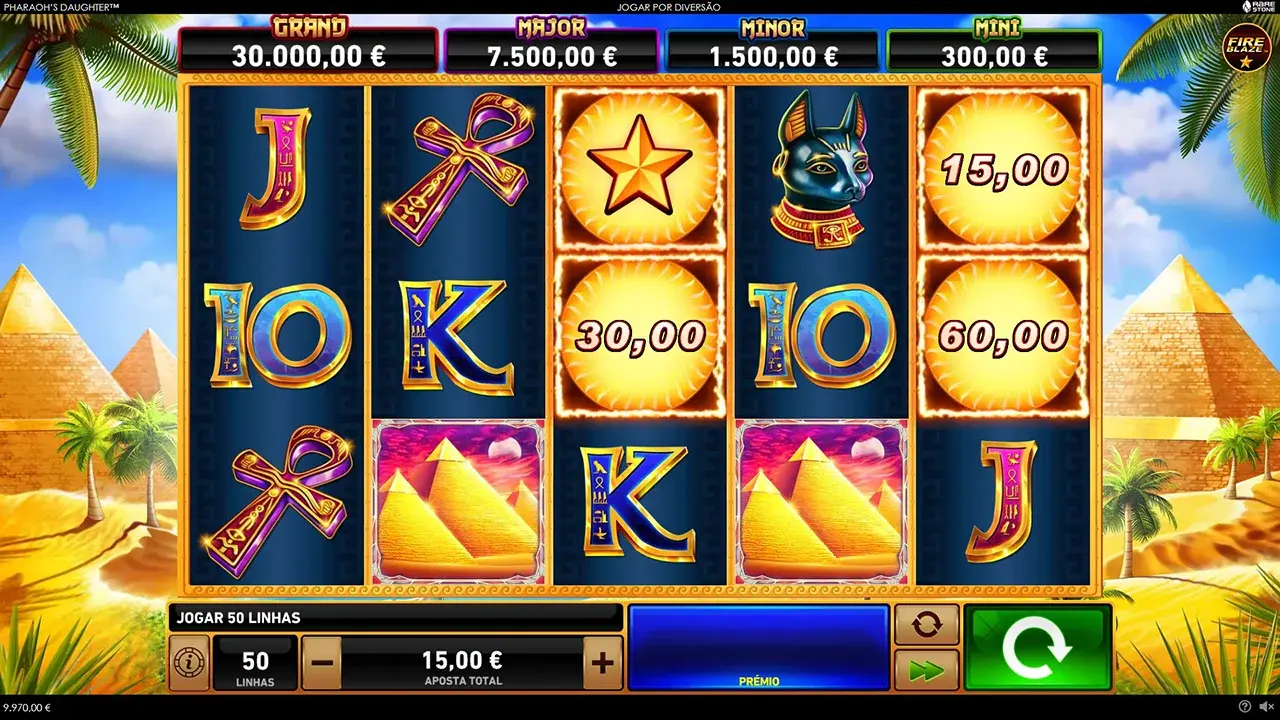Unmute the sound speaker icon

pos(1265,707)
